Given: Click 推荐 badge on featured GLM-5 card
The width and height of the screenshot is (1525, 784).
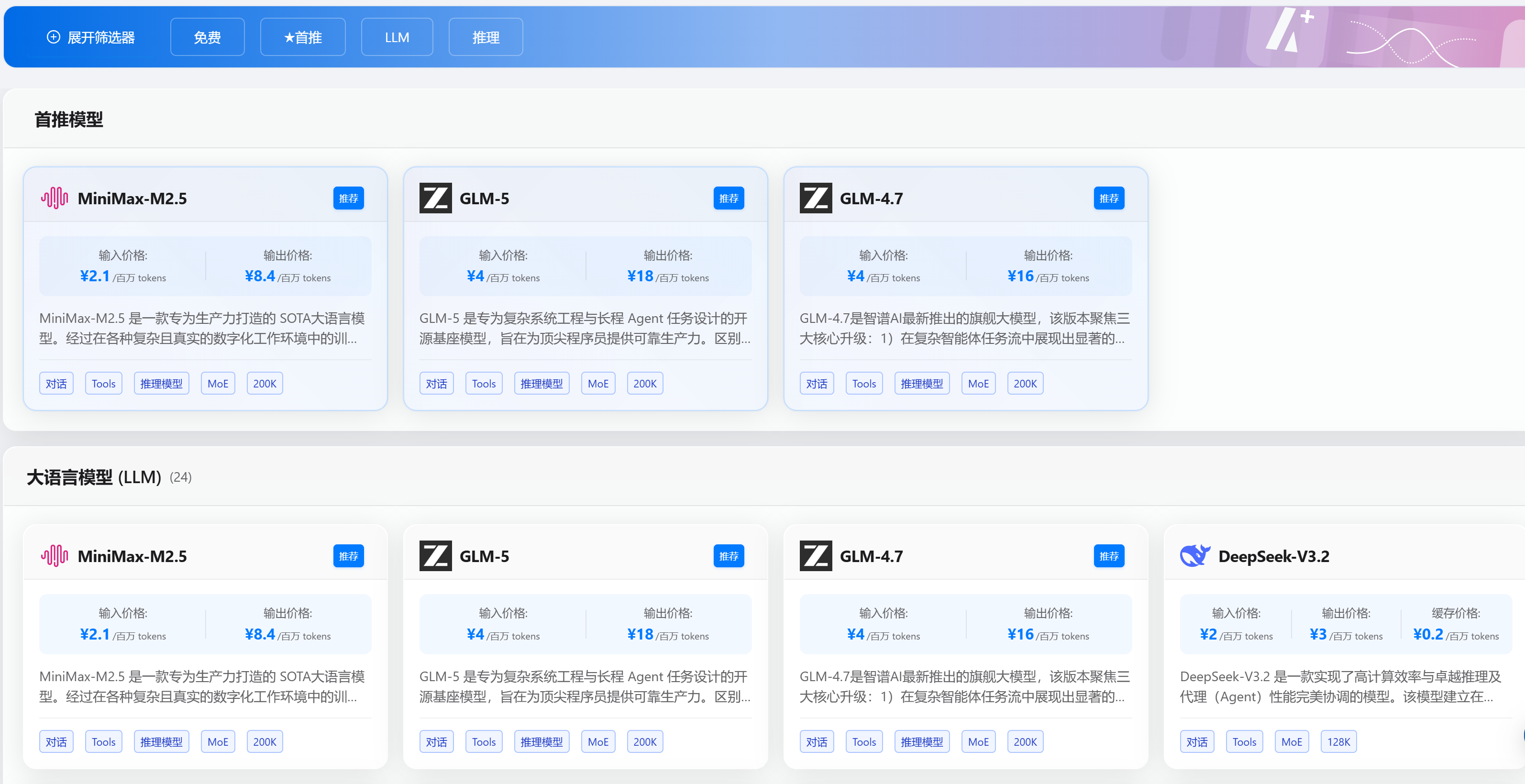Looking at the screenshot, I should coord(728,199).
